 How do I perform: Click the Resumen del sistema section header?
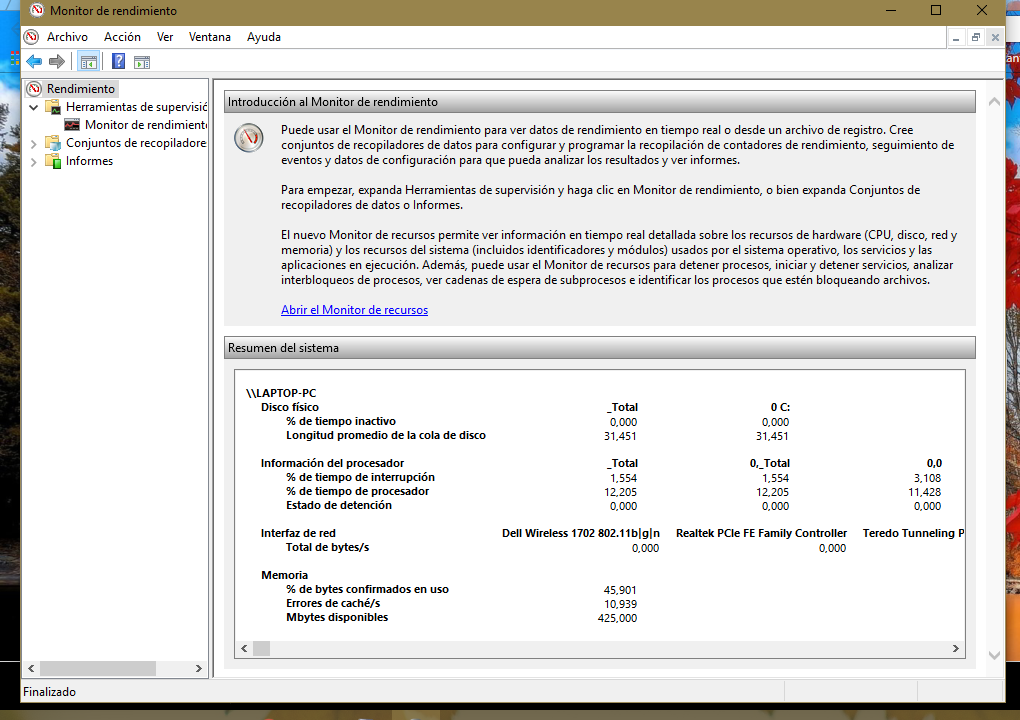[x=600, y=348]
